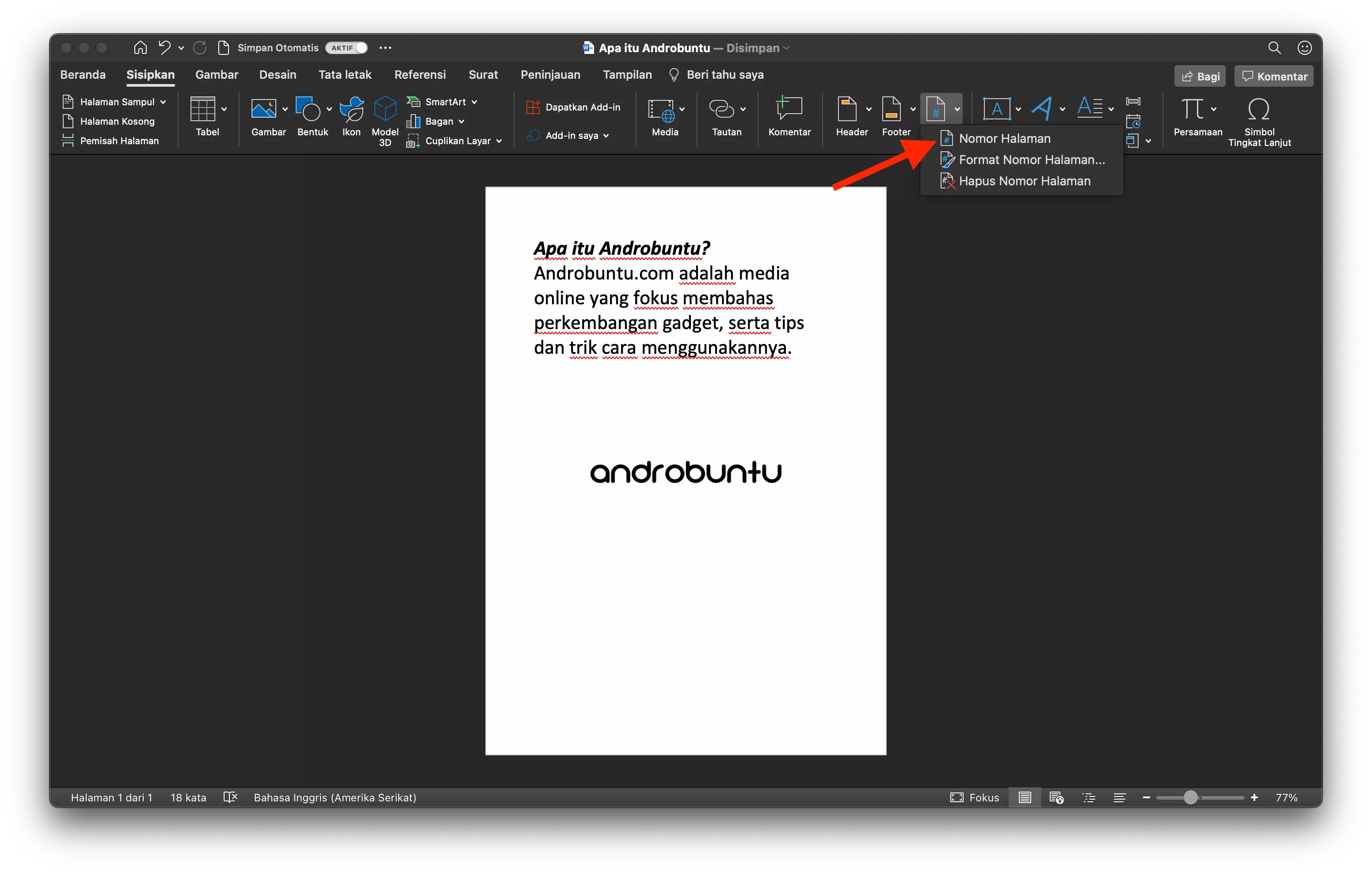Enable Fokus mode in status bar

point(975,797)
